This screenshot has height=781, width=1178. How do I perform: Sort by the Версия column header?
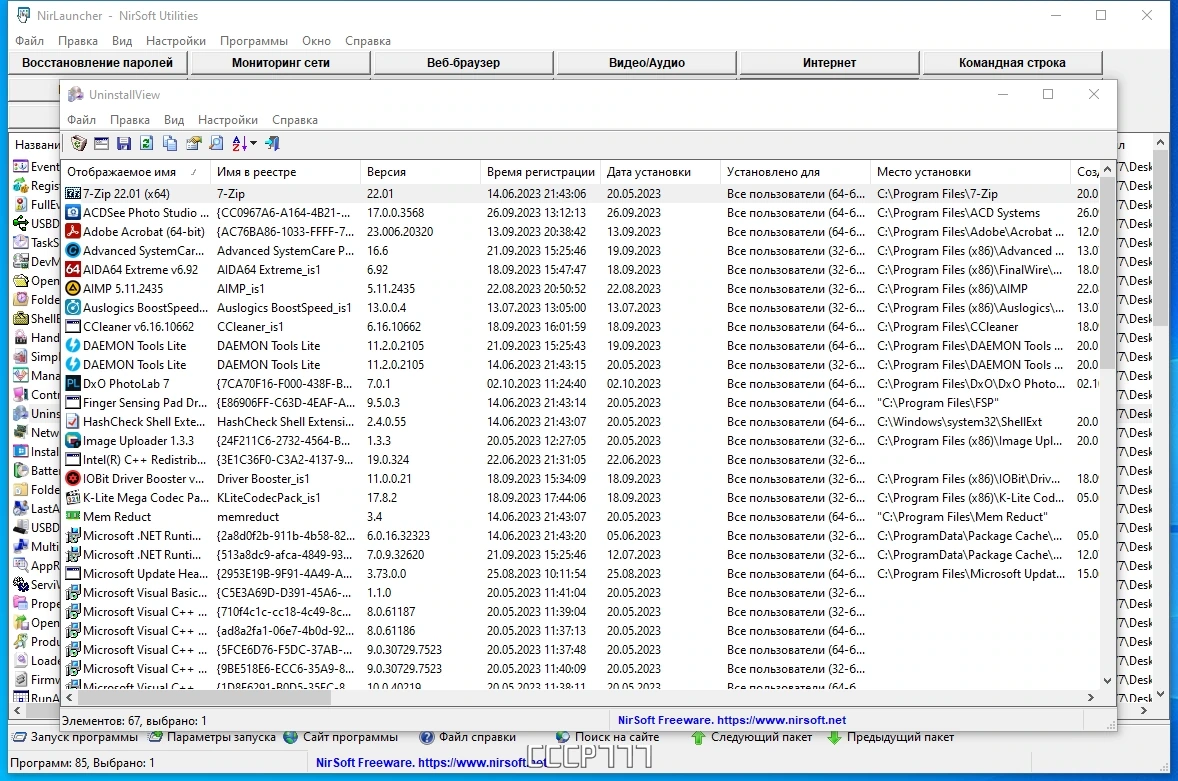pyautogui.click(x=420, y=172)
